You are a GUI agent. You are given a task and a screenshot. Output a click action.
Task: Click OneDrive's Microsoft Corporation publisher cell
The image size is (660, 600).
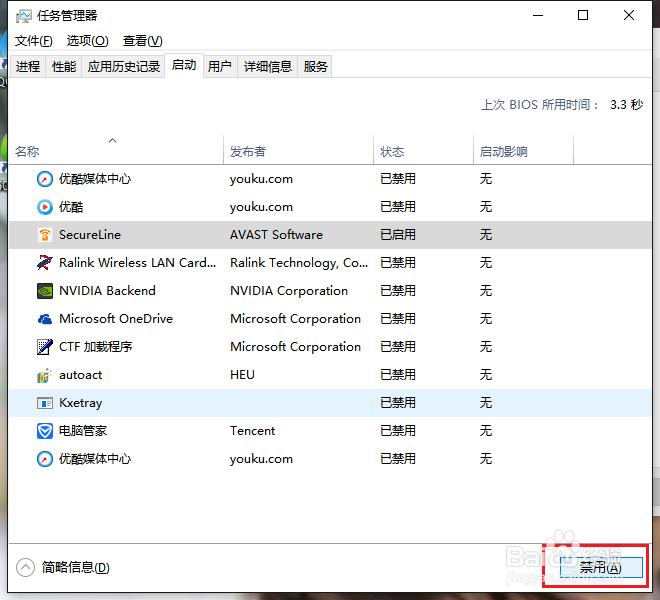(295, 319)
